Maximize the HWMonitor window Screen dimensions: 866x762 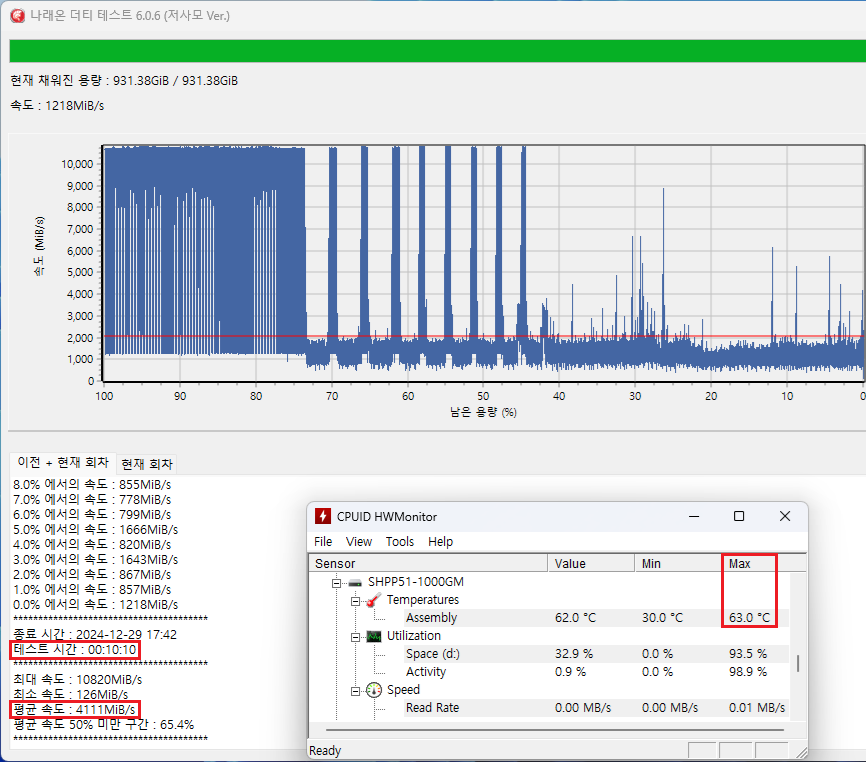point(739,516)
